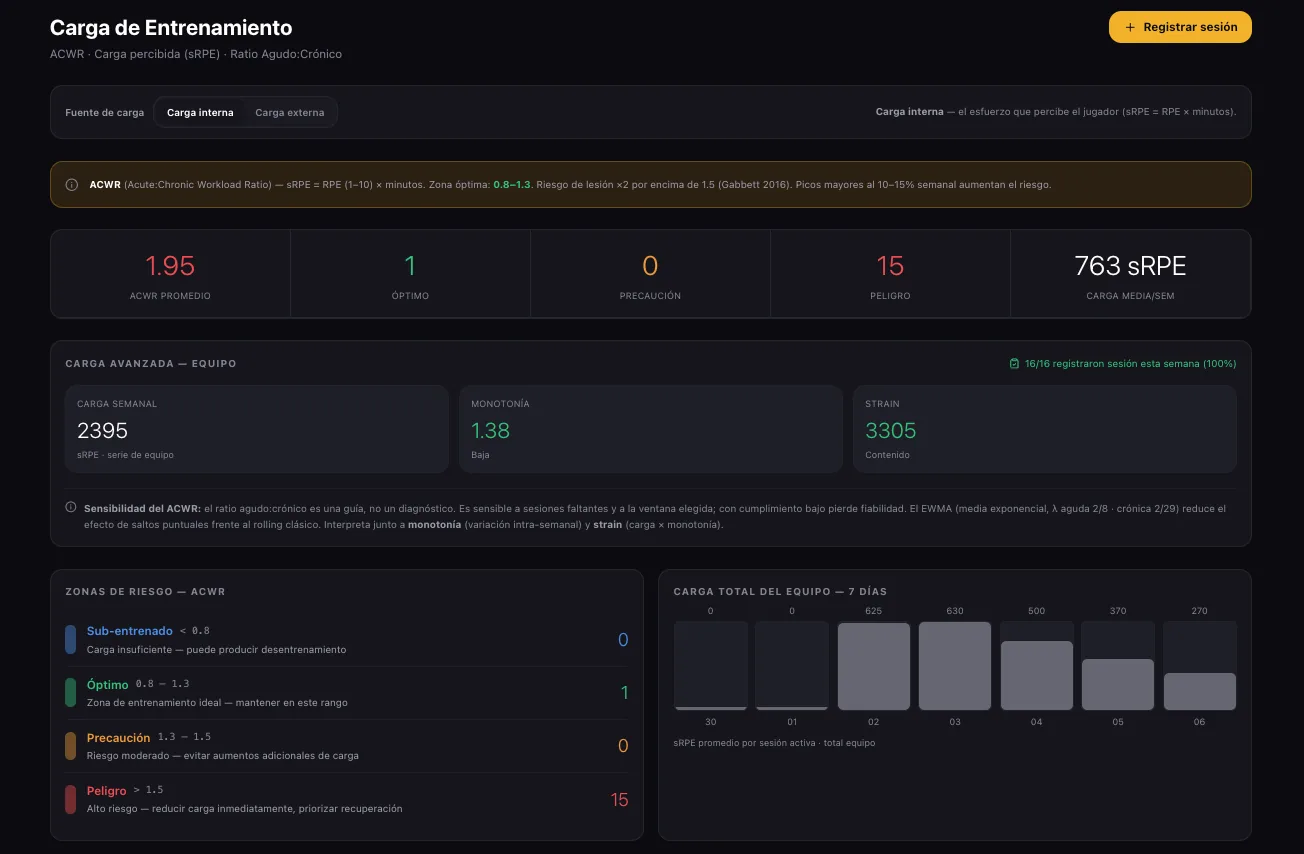Select the ACWR Promedio 1.95 card
The image size is (1304, 854).
[170, 274]
